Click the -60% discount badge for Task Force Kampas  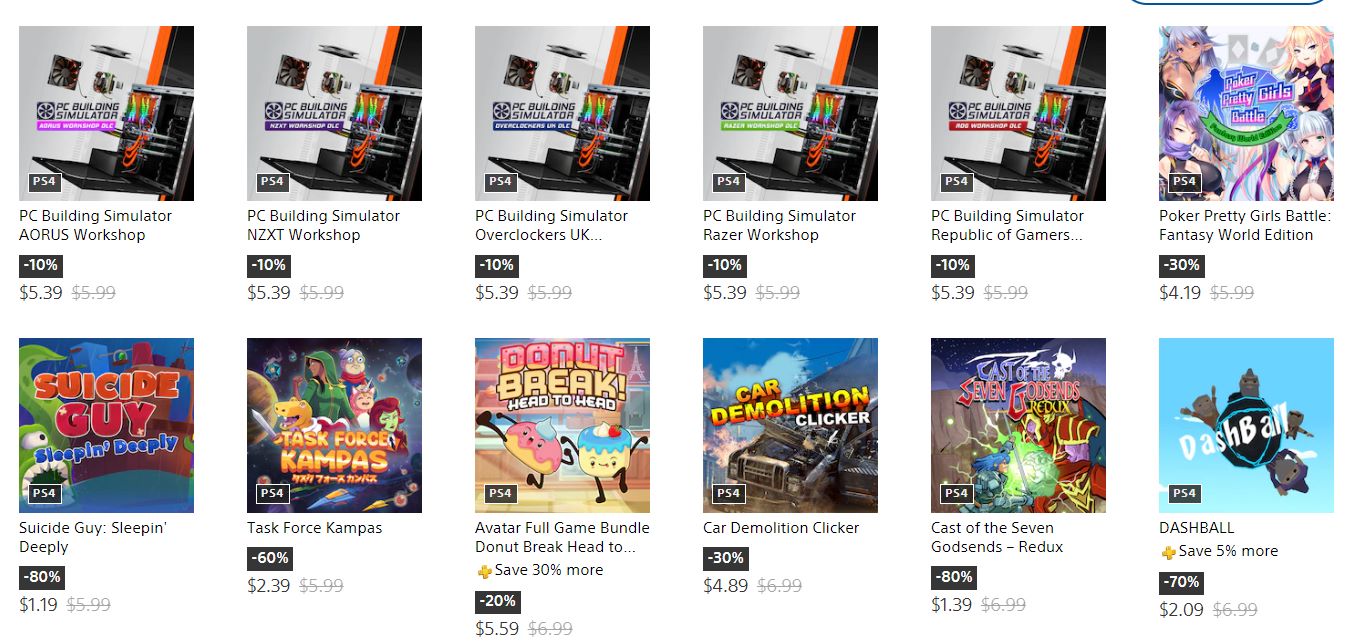pos(269,558)
